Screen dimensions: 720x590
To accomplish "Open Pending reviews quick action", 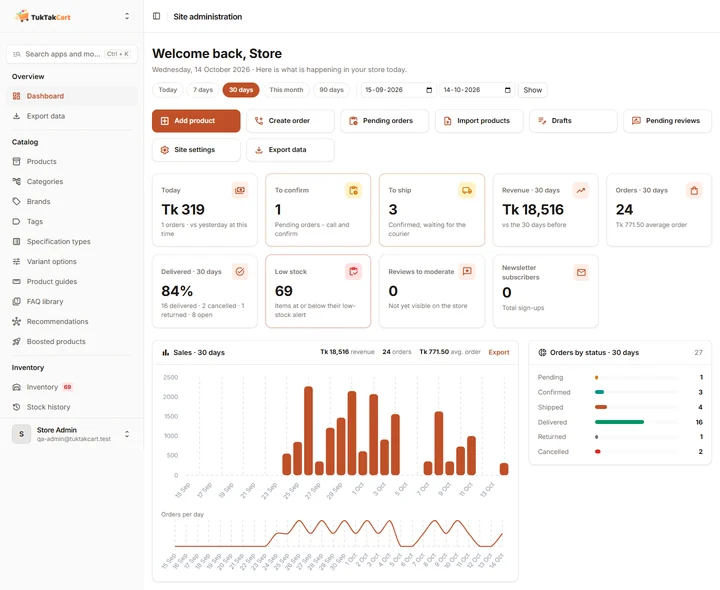I will [668, 121].
